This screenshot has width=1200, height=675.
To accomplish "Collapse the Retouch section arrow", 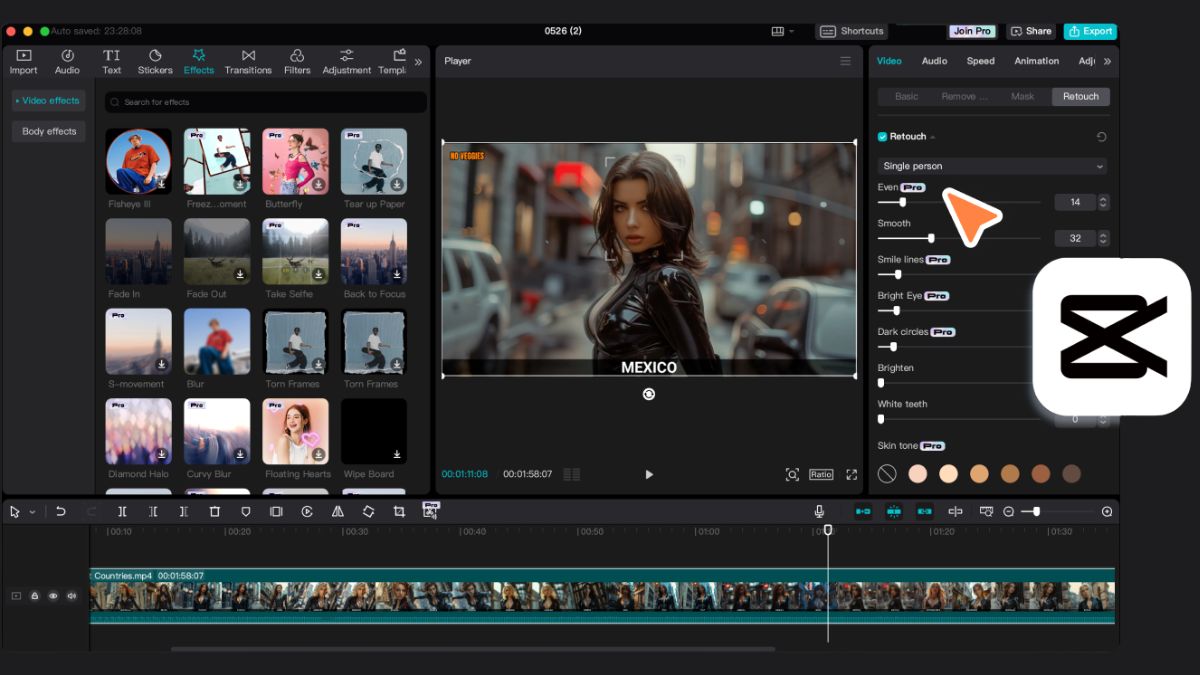I will (x=933, y=137).
